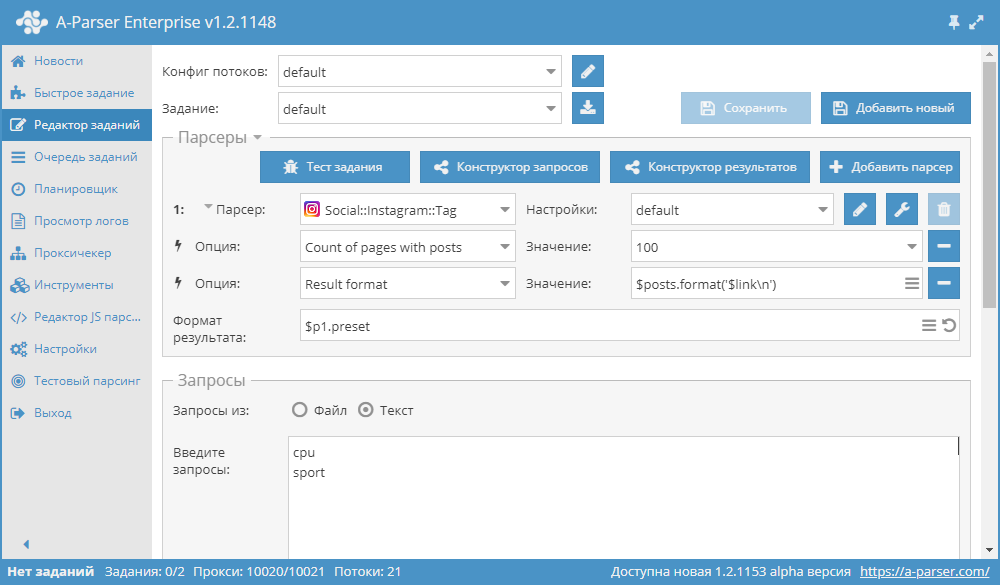Click vertical scrollbar thumb
Viewport: 1000px width, 585px height.
(989, 185)
